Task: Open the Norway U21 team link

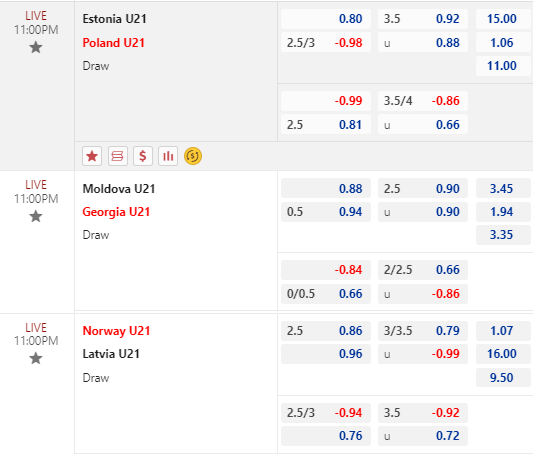Action: [x=116, y=331]
